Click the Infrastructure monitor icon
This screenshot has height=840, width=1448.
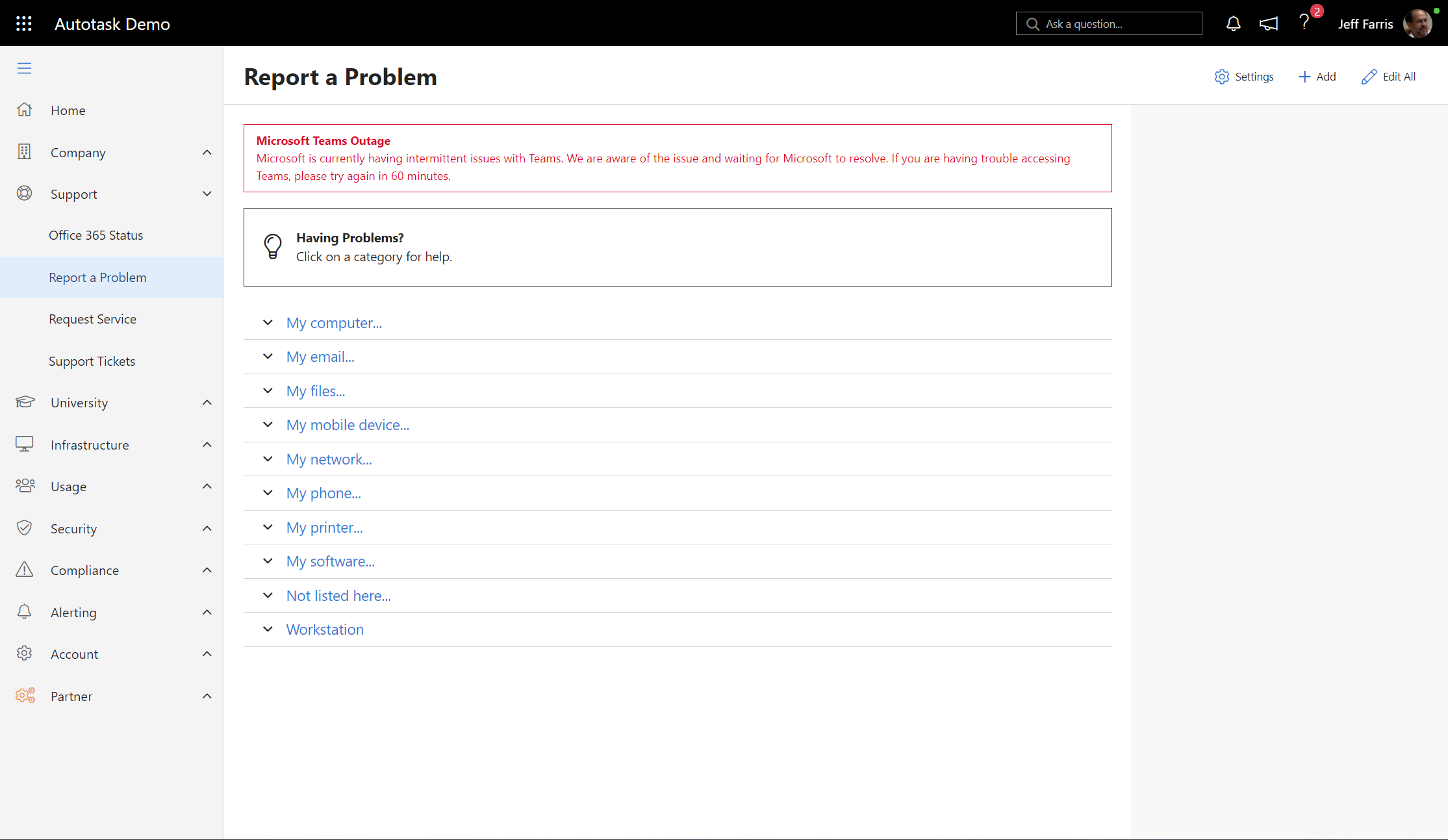pyautogui.click(x=24, y=444)
